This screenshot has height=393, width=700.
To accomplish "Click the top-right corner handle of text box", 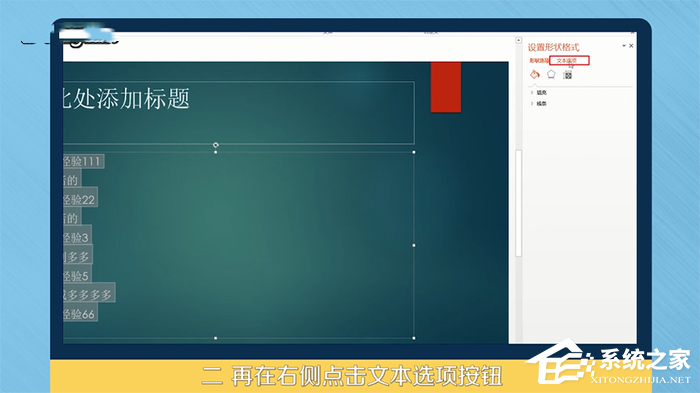I will pos(414,152).
